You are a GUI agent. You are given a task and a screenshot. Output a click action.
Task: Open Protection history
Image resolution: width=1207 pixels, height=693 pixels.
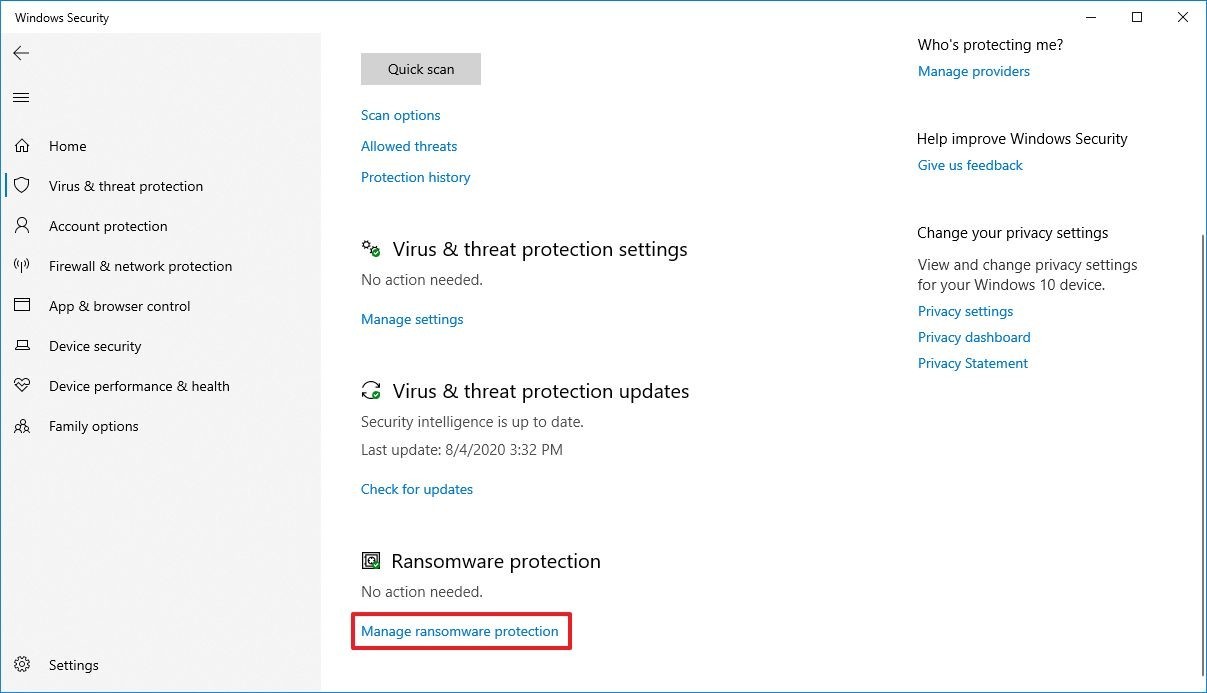pos(415,177)
